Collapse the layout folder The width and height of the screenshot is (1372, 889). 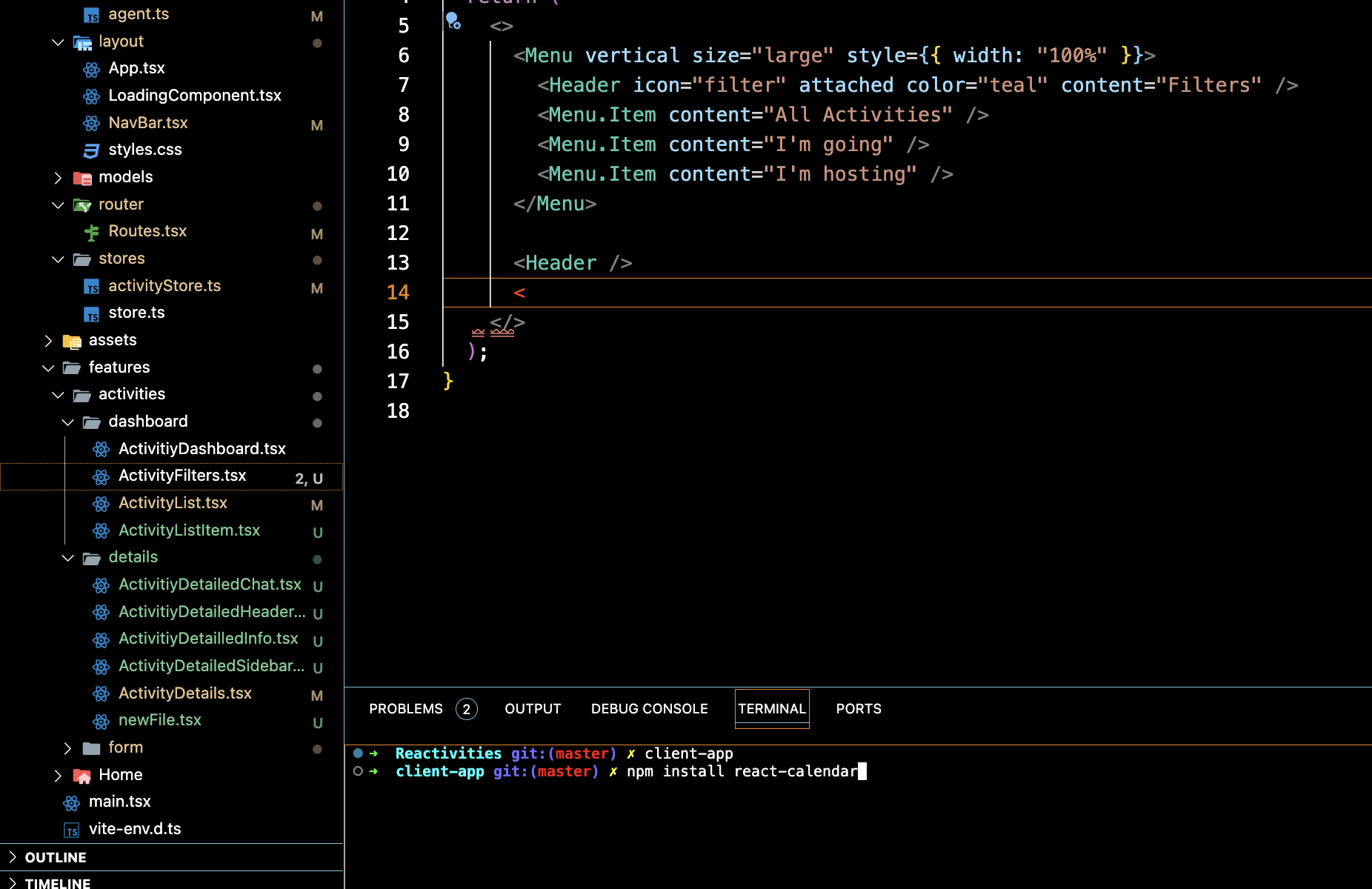pos(58,42)
